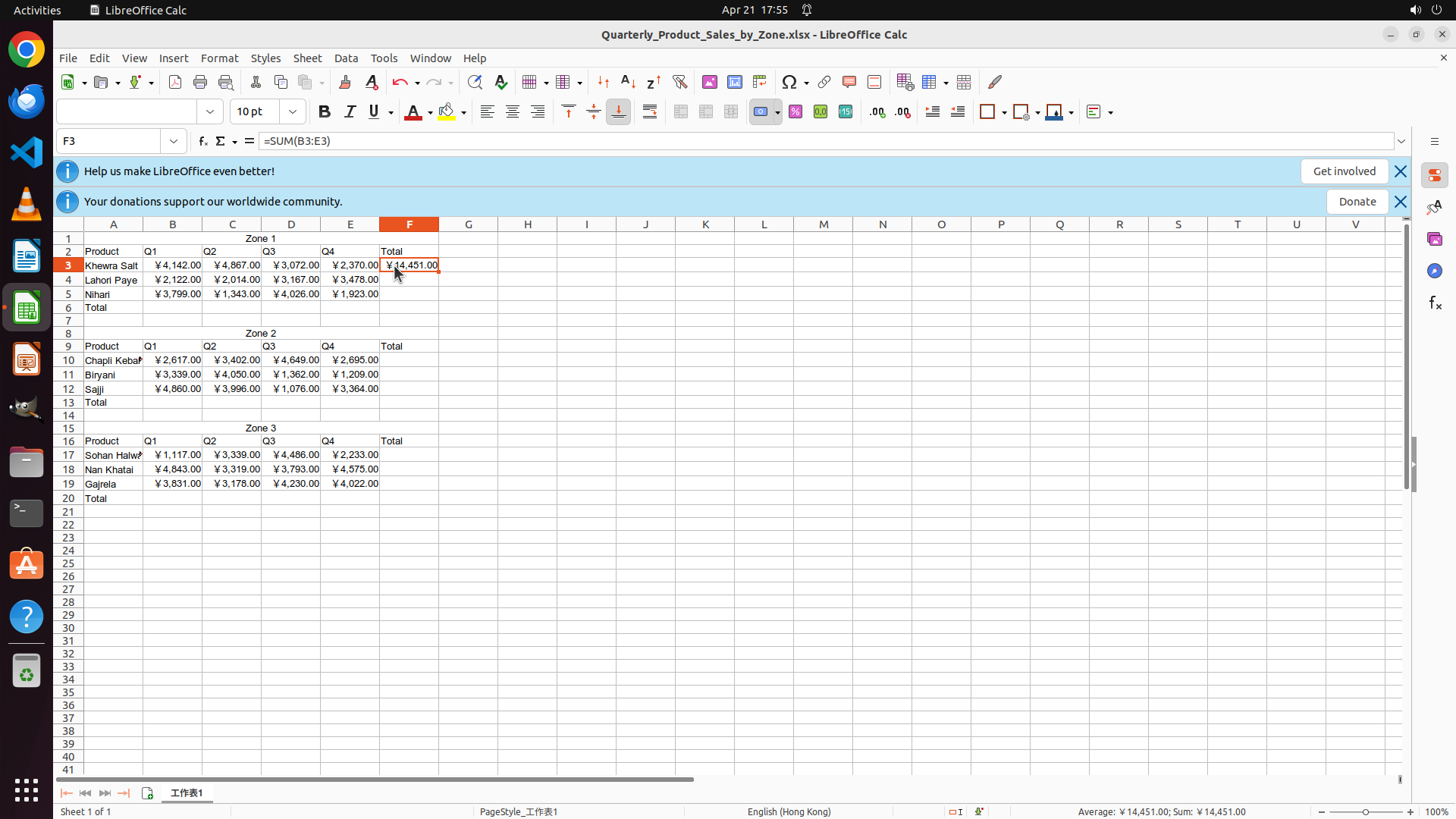This screenshot has width=1456, height=819.
Task: Open the Data menu
Action: [346, 58]
